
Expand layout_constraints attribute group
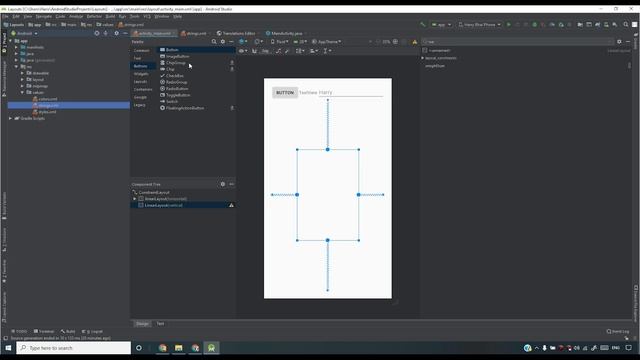click(423, 58)
